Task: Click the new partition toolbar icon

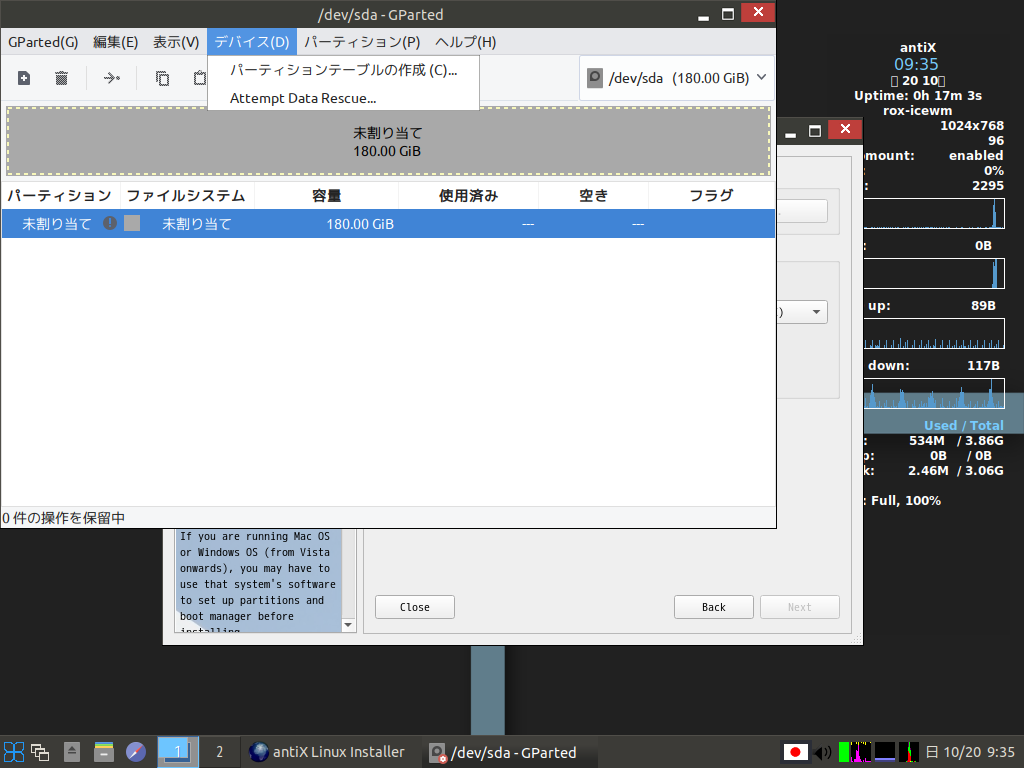Action: click(24, 78)
